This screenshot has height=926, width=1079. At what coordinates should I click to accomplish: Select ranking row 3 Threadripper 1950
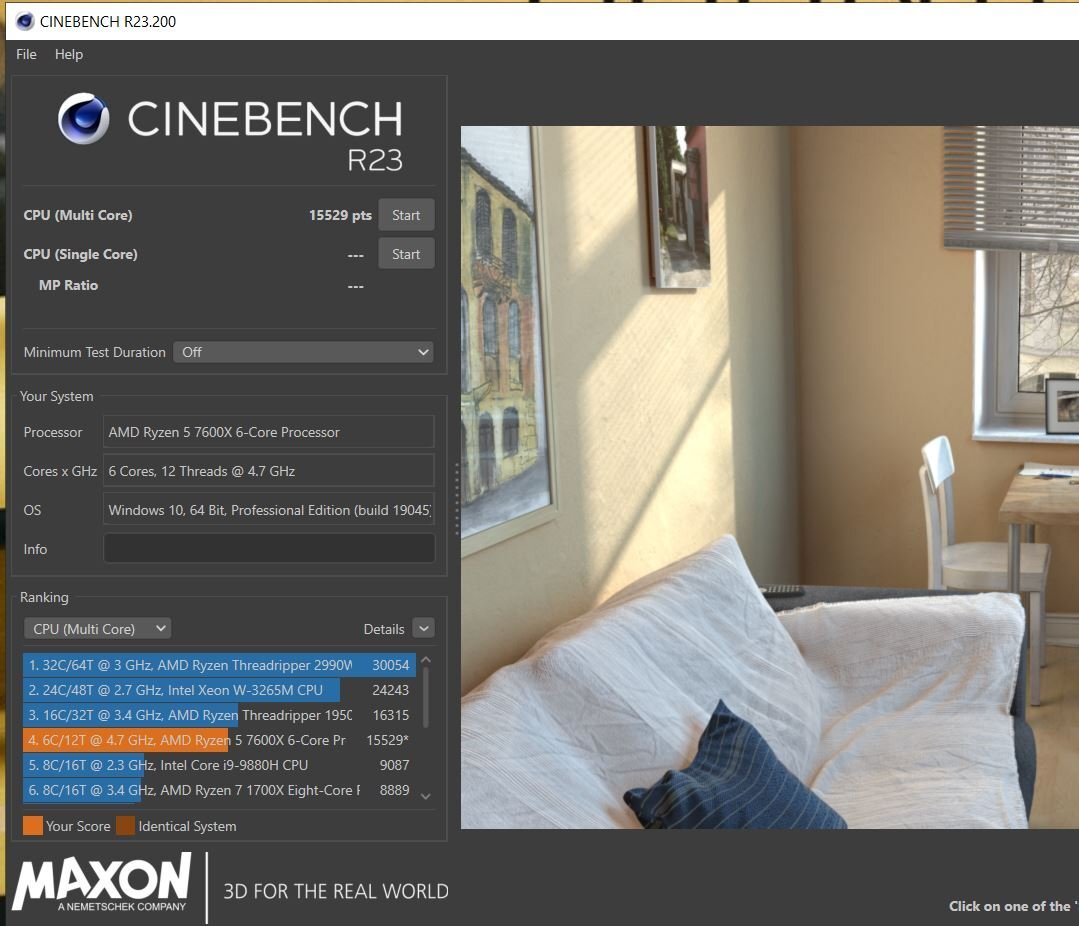click(219, 715)
